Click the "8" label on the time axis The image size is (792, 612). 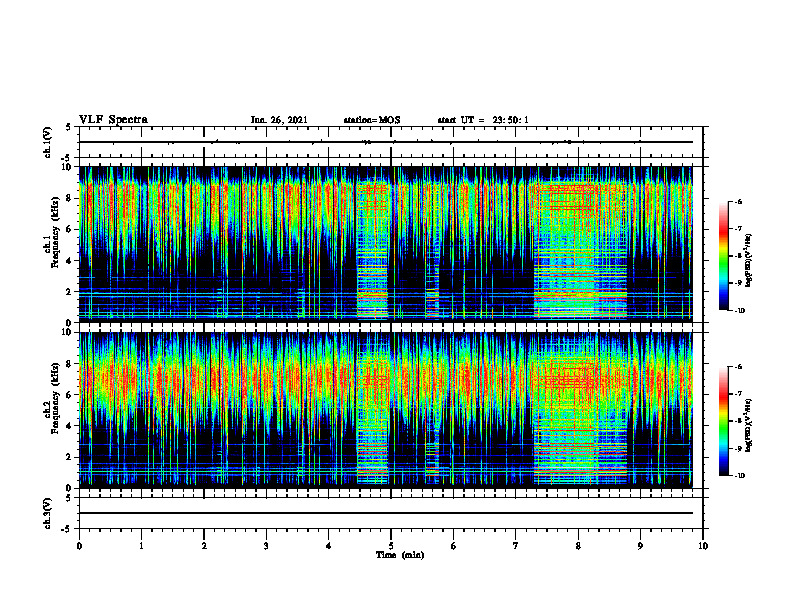(x=578, y=546)
